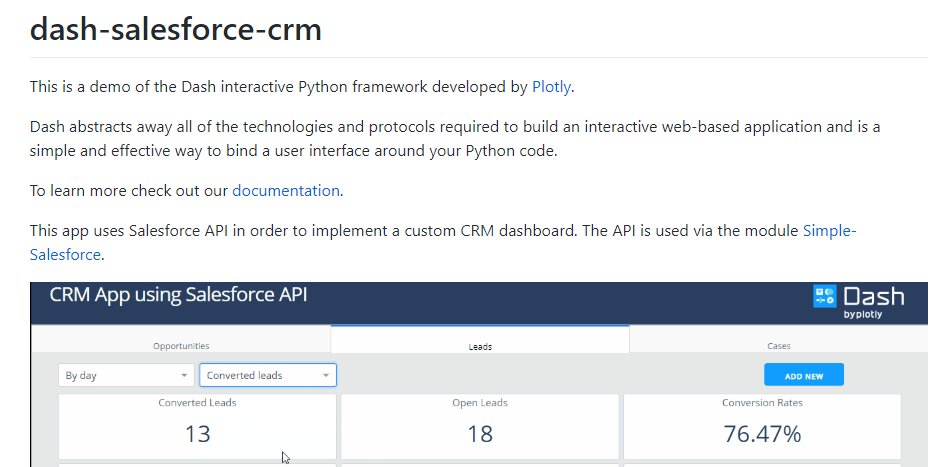Click the ADD NEW button

click(x=804, y=375)
